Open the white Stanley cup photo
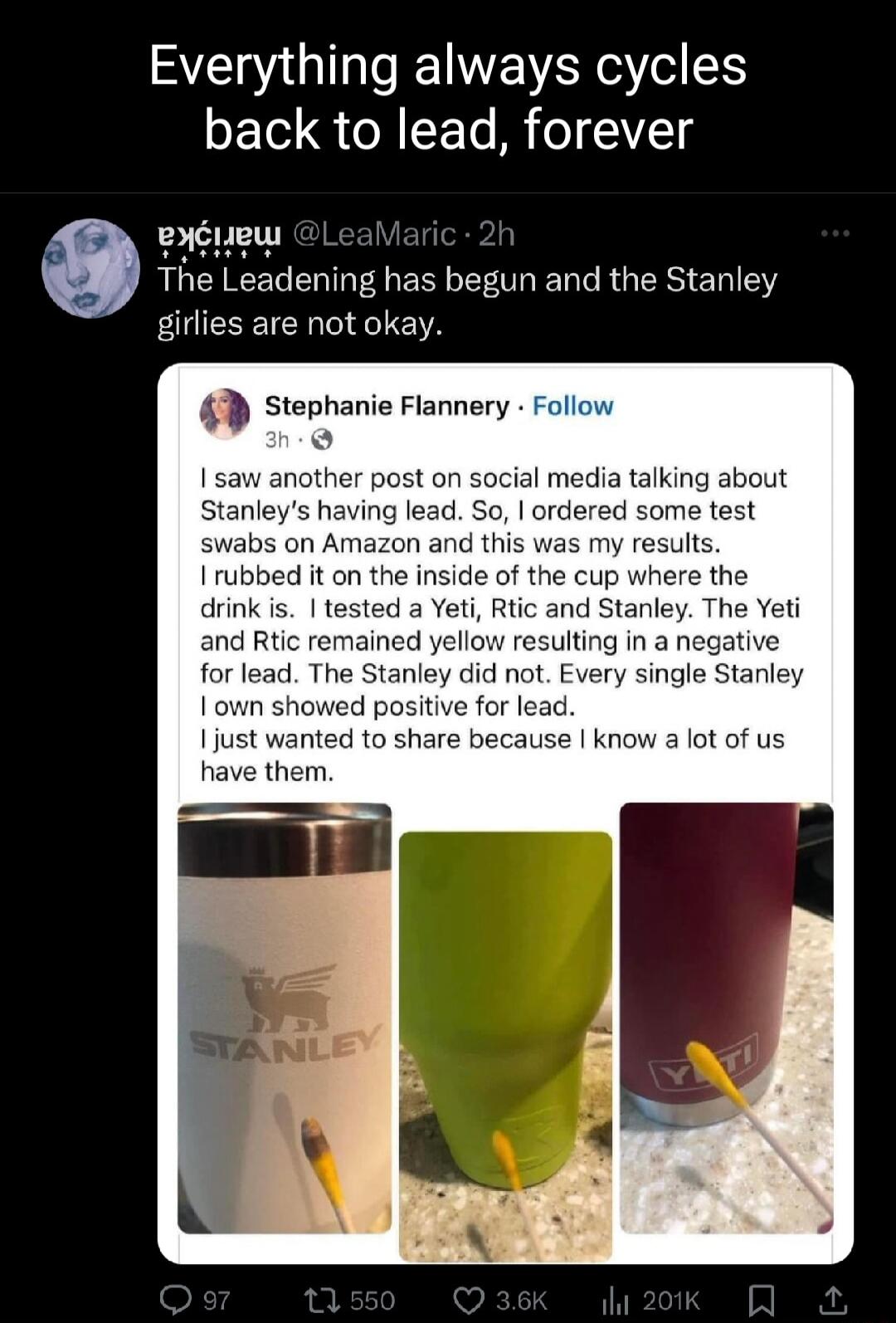896x1323 pixels. click(x=285, y=1018)
